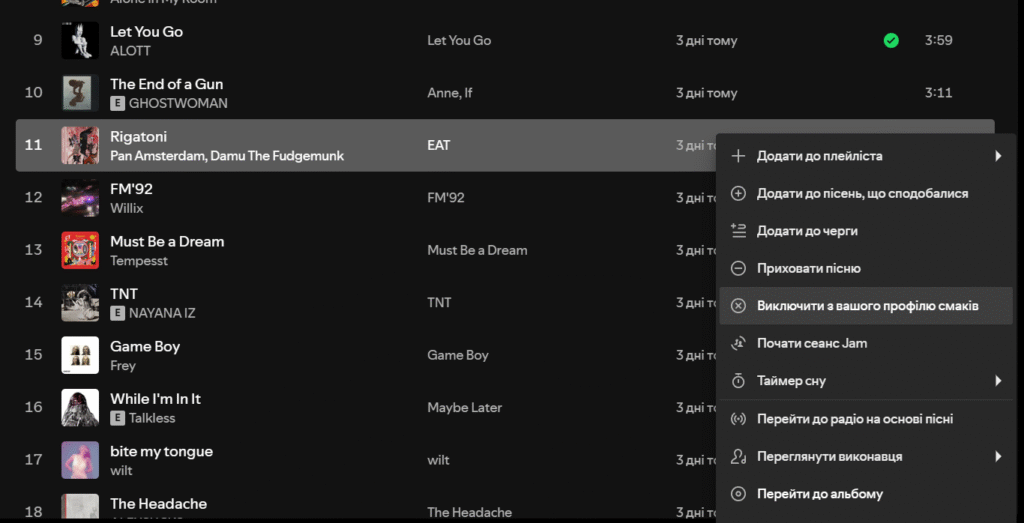Click the circled plus icon for liked songs
The image size is (1024, 523).
click(x=739, y=193)
